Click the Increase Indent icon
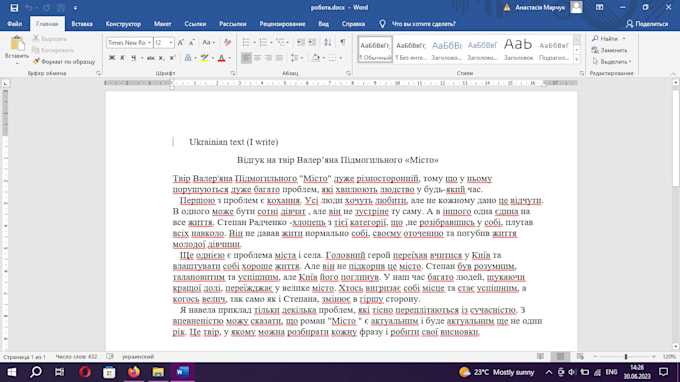680x382 pixels. point(312,42)
